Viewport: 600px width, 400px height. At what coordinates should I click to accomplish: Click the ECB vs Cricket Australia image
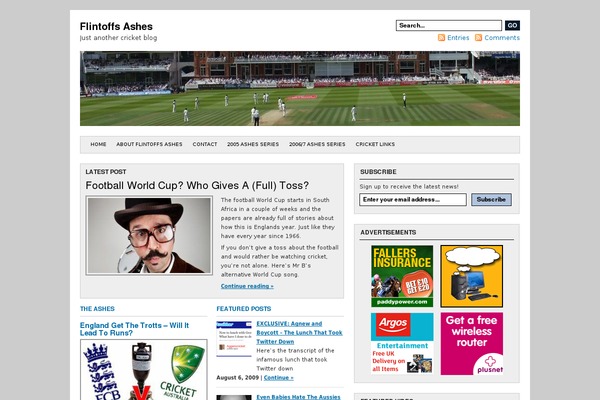pyautogui.click(x=144, y=370)
